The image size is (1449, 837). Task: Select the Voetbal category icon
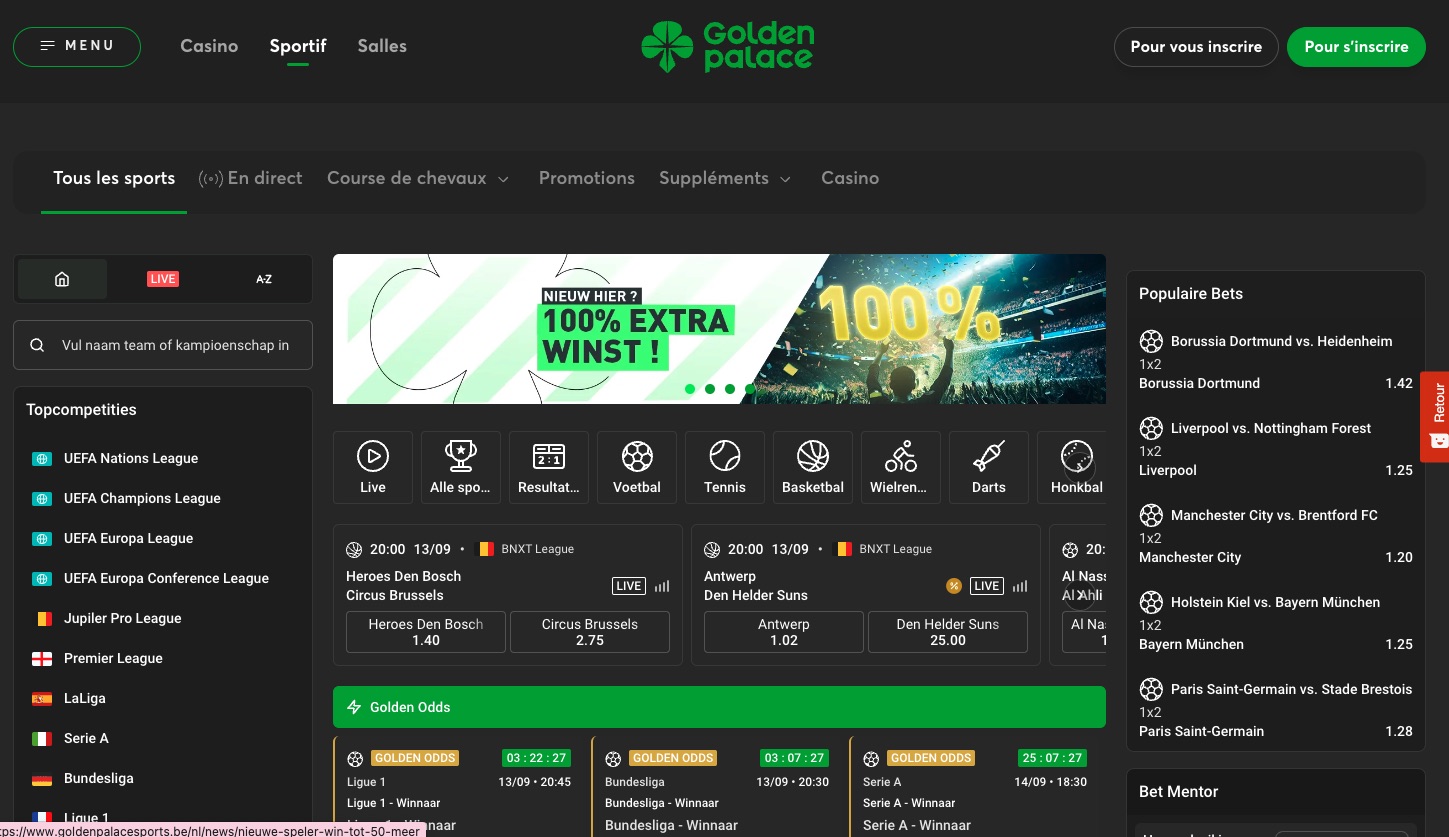point(637,467)
